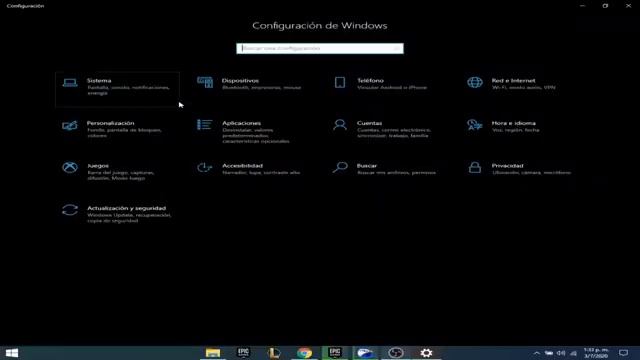
Task: Launch League of Legends from the taskbar
Action: point(273,353)
